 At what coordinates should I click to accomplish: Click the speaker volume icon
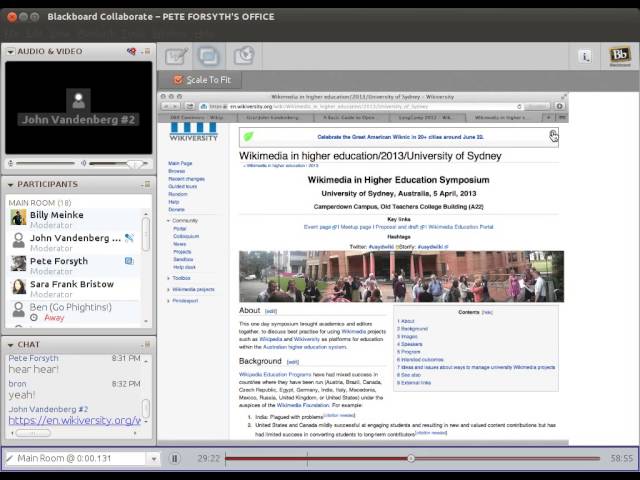[x=83, y=164]
